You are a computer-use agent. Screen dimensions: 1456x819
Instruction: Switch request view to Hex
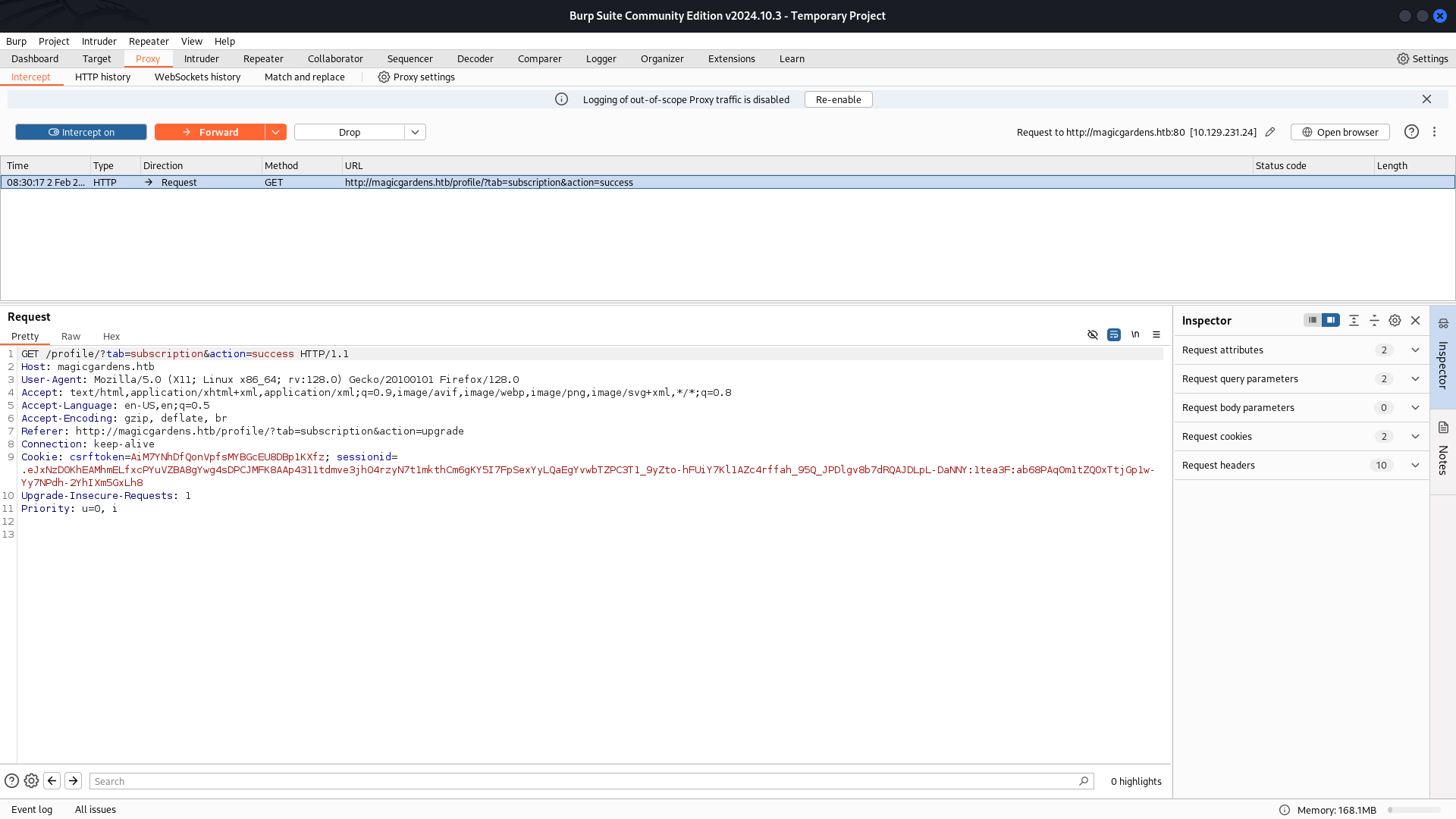point(111,336)
